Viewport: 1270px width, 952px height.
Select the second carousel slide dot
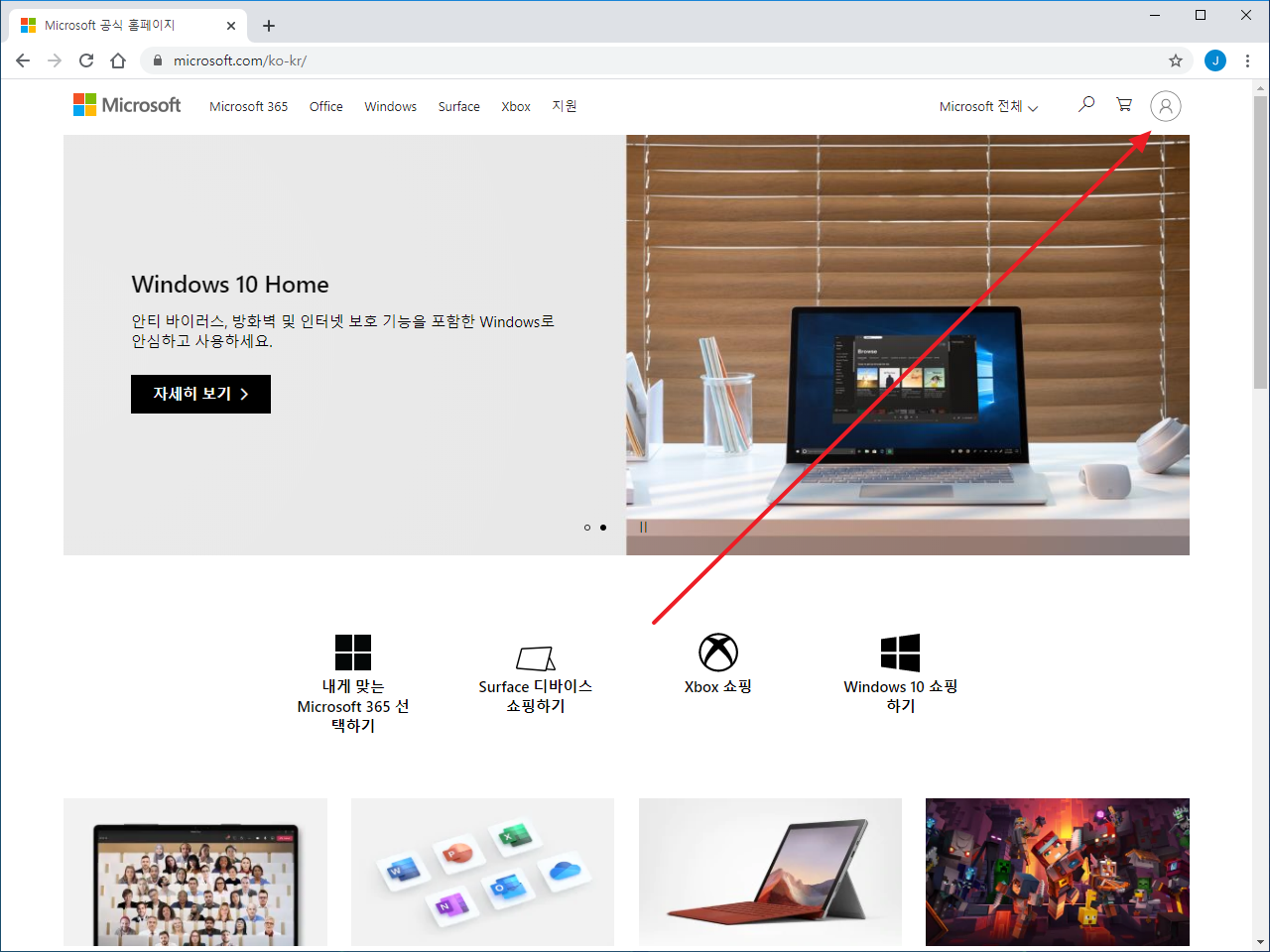coord(603,528)
